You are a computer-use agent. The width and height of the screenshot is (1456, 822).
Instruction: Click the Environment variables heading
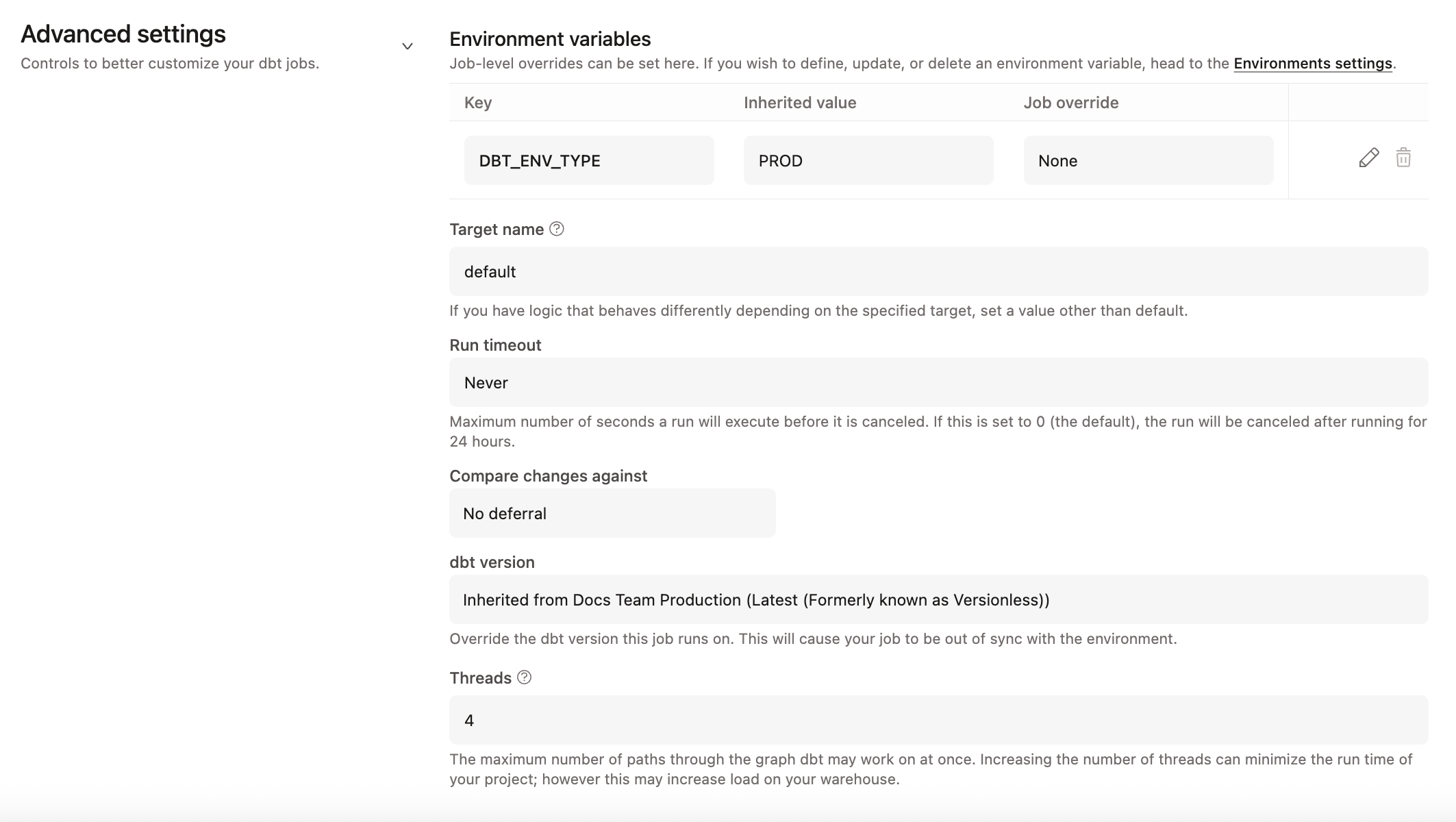(x=550, y=39)
